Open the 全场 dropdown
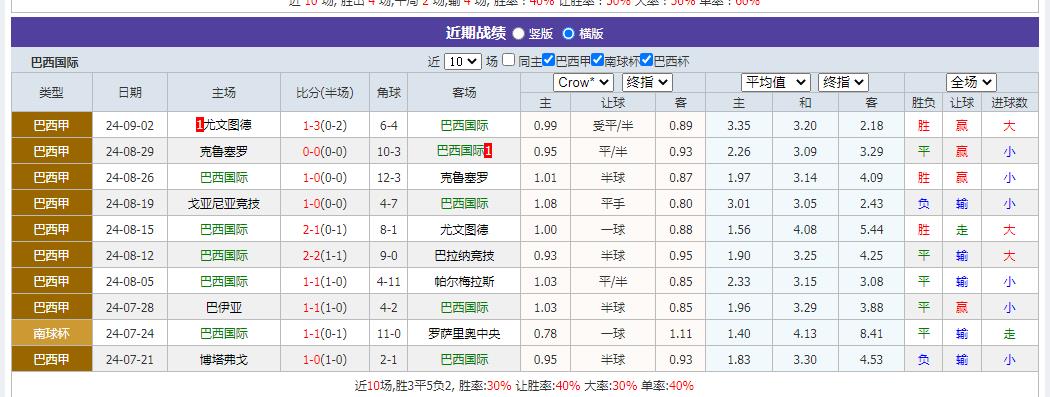The width and height of the screenshot is (1050, 397). pyautogui.click(x=971, y=82)
